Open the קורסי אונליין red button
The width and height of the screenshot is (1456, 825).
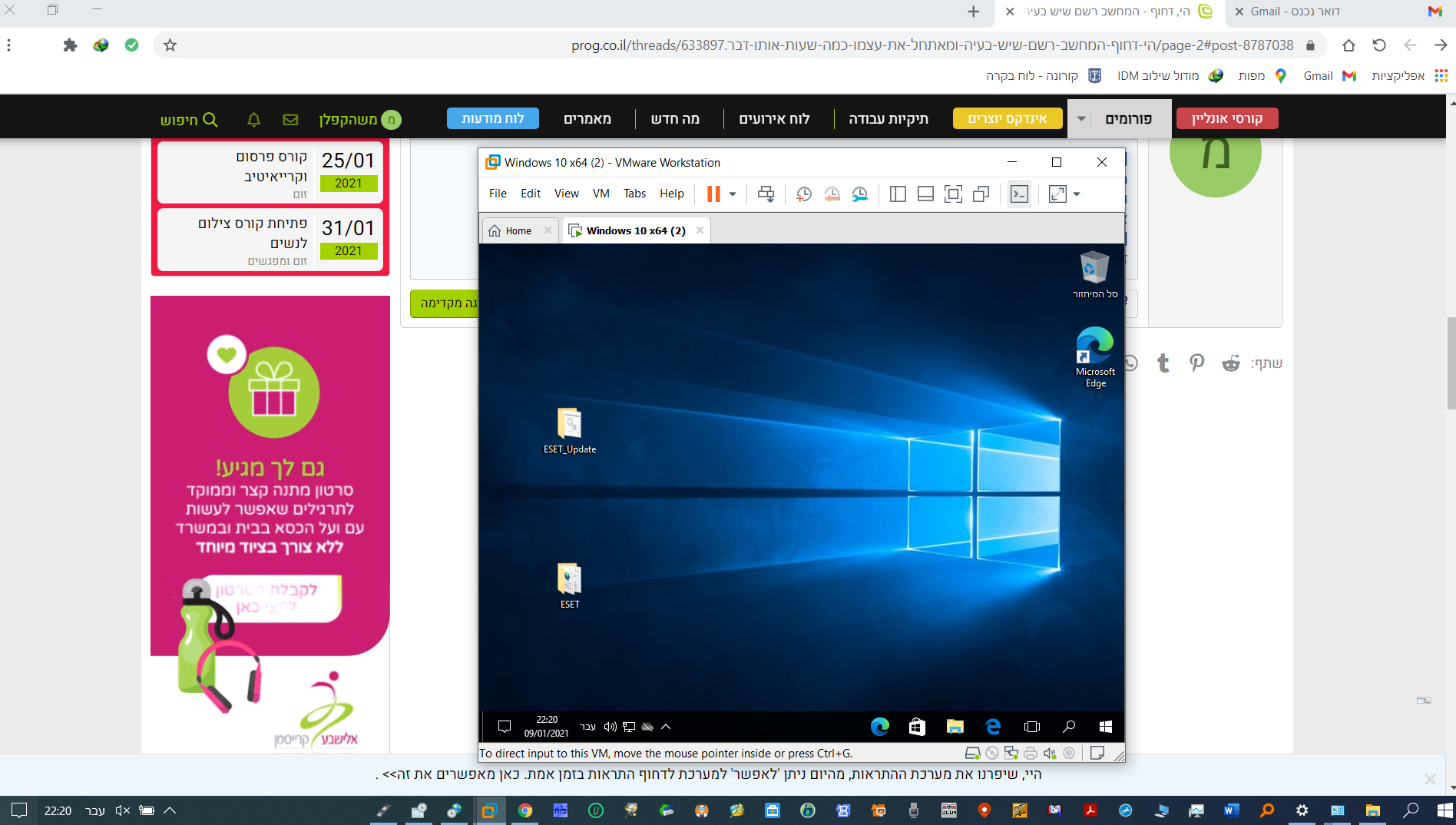coord(1227,118)
